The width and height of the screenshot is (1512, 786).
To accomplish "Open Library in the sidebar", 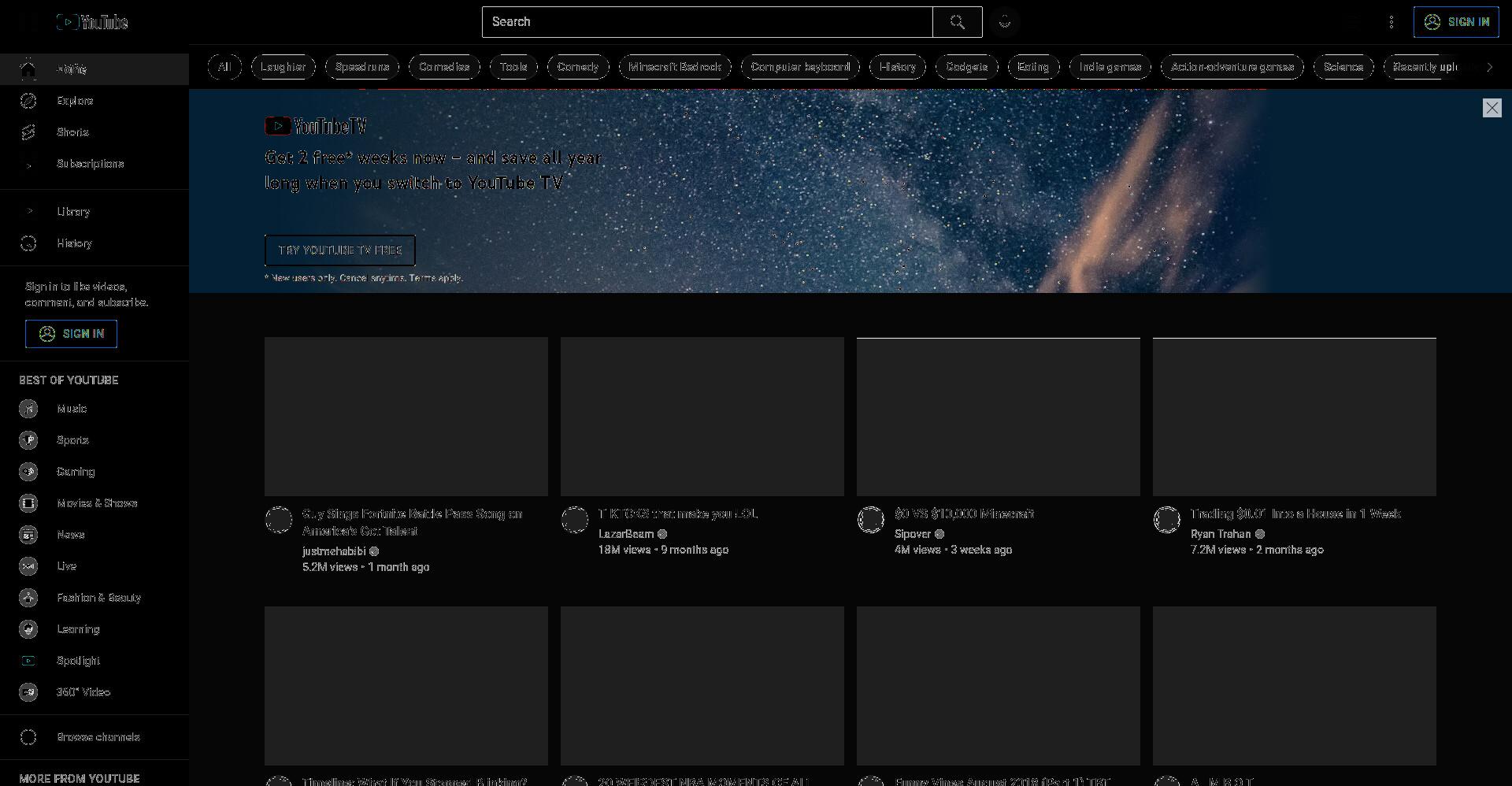I will pyautogui.click(x=94, y=212).
